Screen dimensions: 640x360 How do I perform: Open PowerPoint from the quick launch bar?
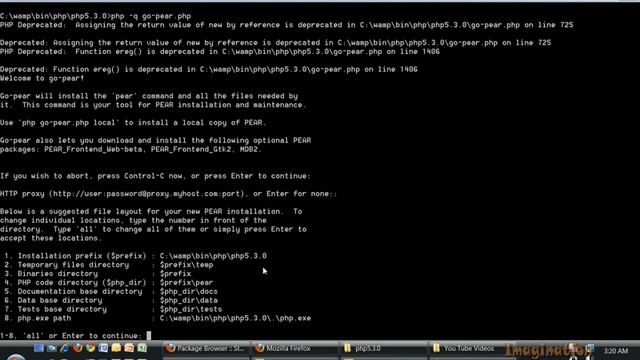[x=129, y=348]
